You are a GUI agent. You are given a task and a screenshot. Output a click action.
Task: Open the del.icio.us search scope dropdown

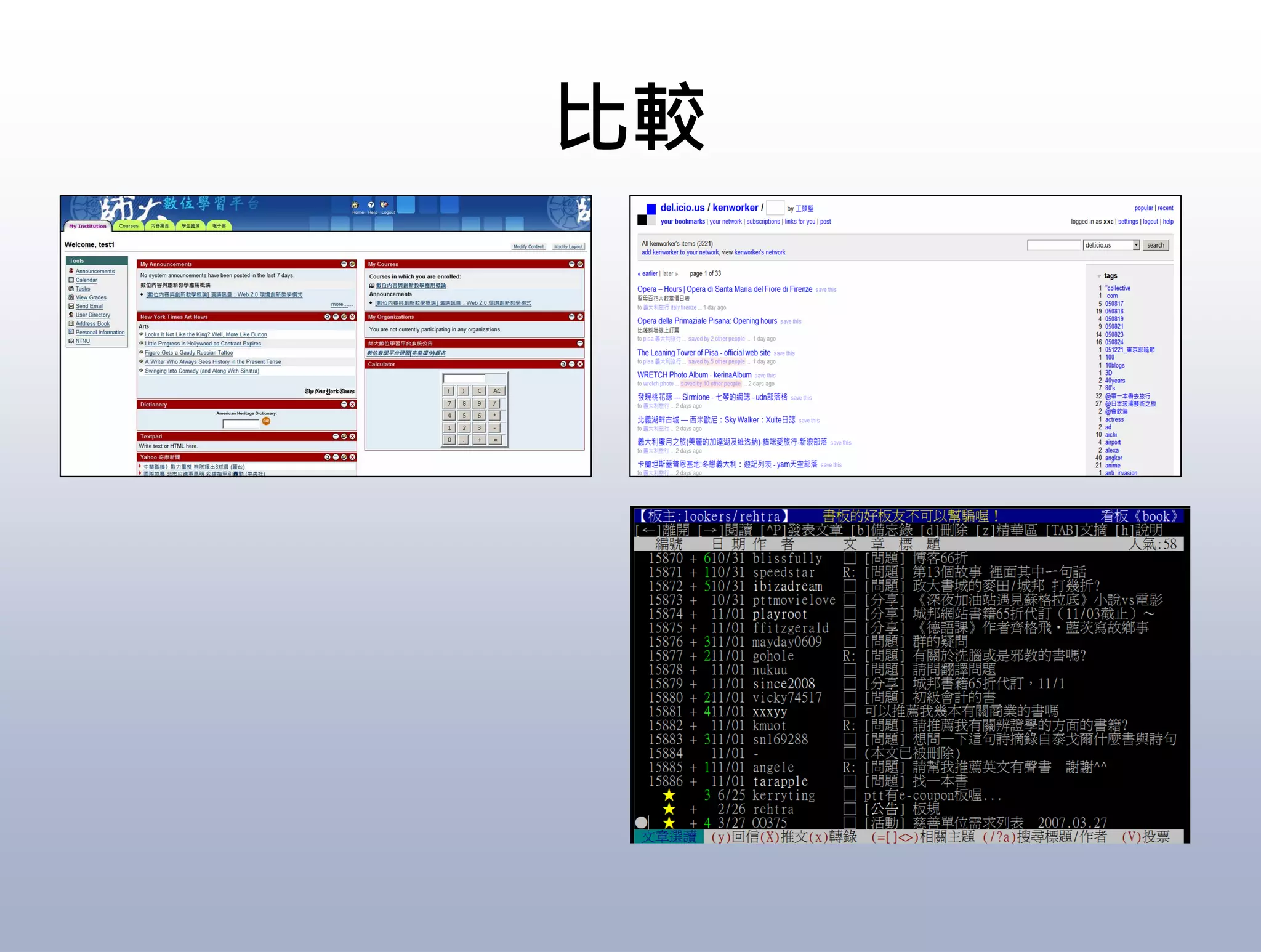pos(1136,245)
